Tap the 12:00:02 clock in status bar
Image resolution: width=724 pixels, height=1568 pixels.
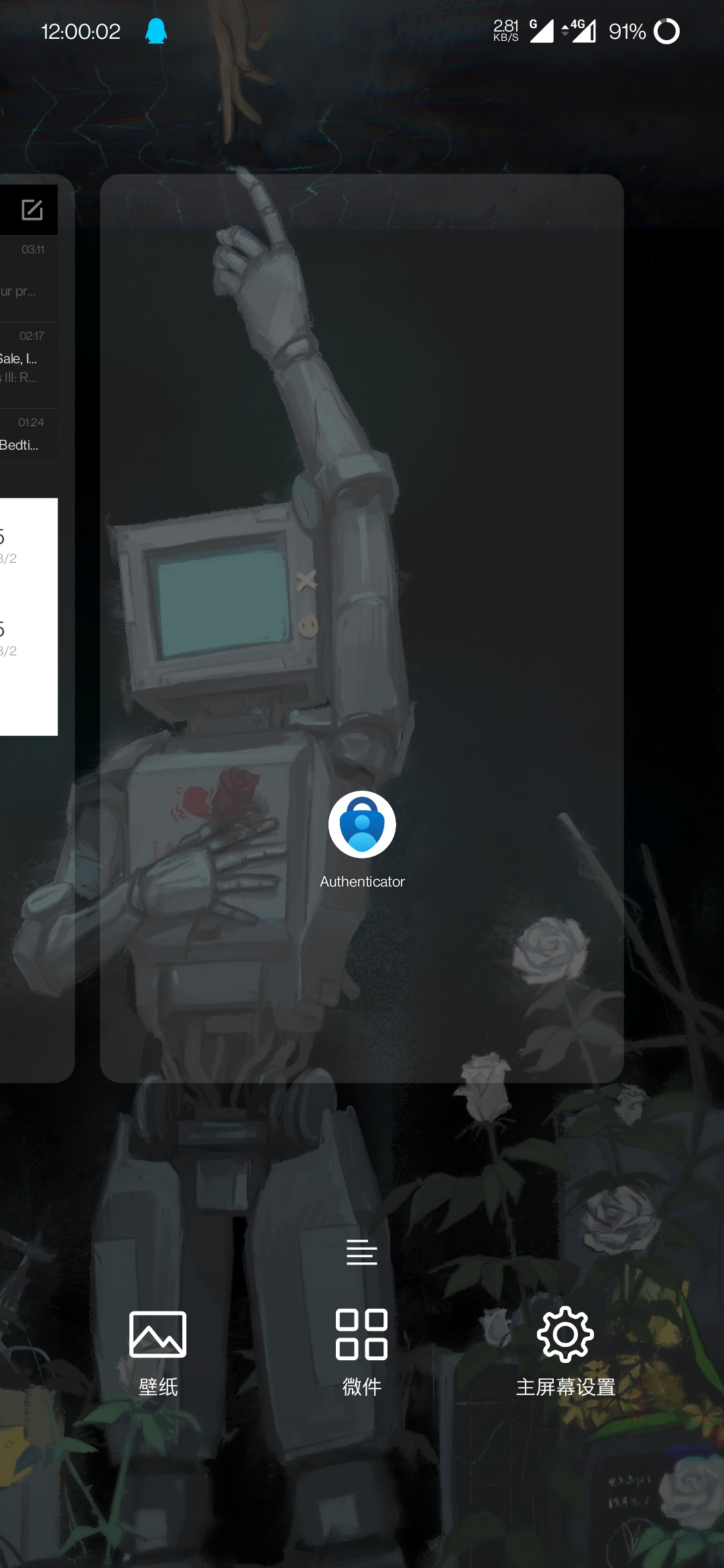pyautogui.click(x=80, y=31)
